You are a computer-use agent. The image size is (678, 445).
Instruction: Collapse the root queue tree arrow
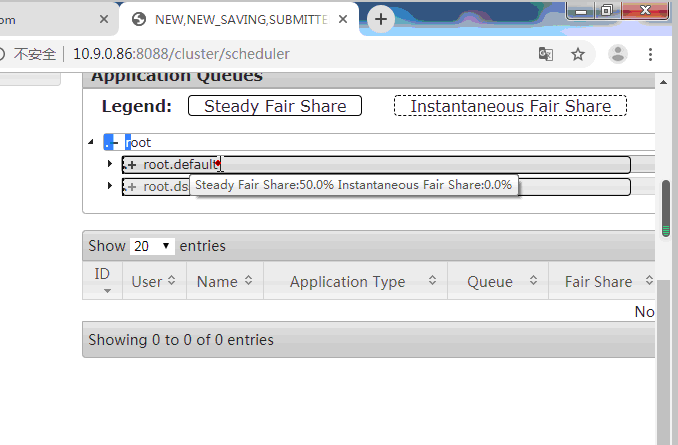pos(92,143)
